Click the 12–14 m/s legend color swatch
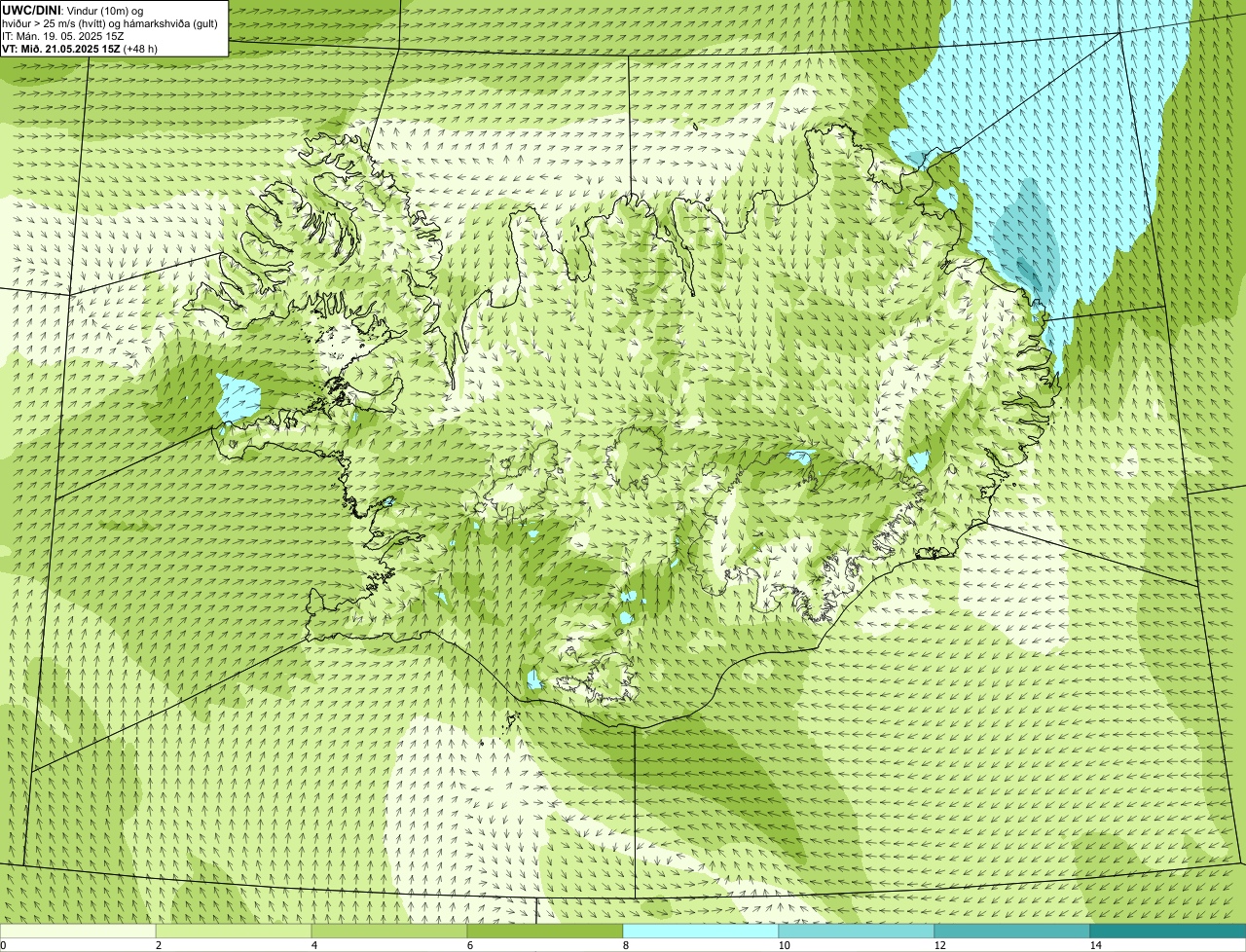 click(1012, 931)
